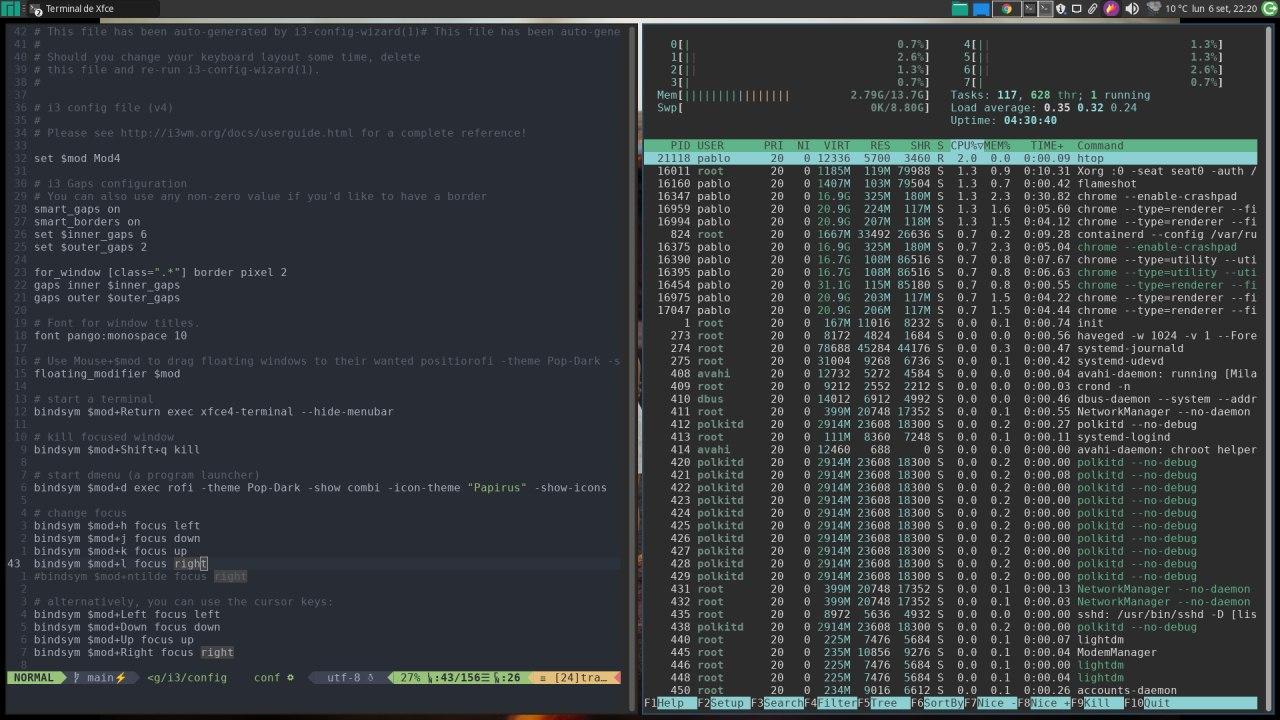Click the Flameshot flame tray icon
Viewport: 1280px width, 720px height.
point(1111,9)
